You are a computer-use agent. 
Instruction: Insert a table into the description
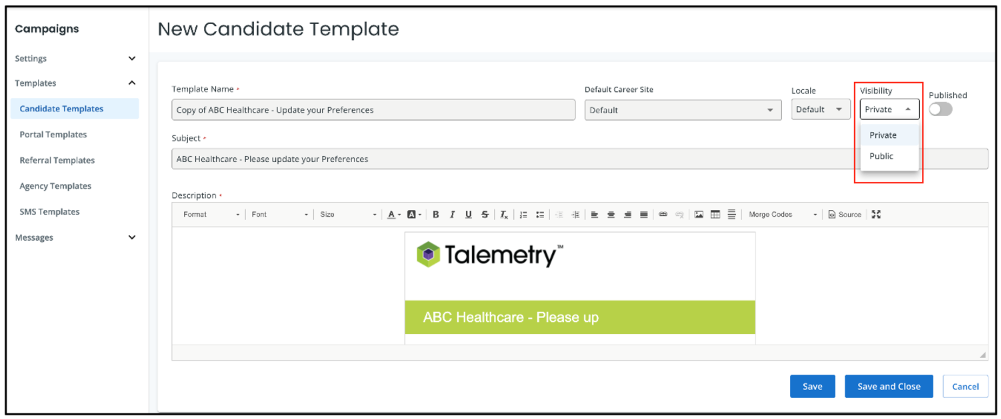[x=716, y=215]
